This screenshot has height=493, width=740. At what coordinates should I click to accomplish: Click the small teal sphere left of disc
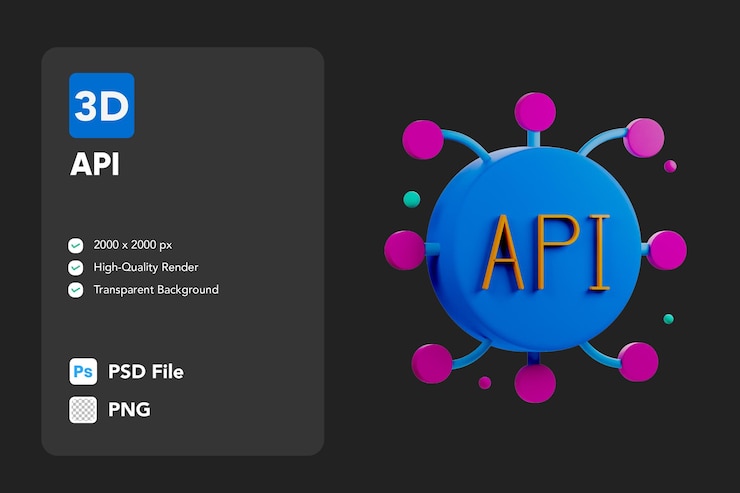(x=412, y=199)
